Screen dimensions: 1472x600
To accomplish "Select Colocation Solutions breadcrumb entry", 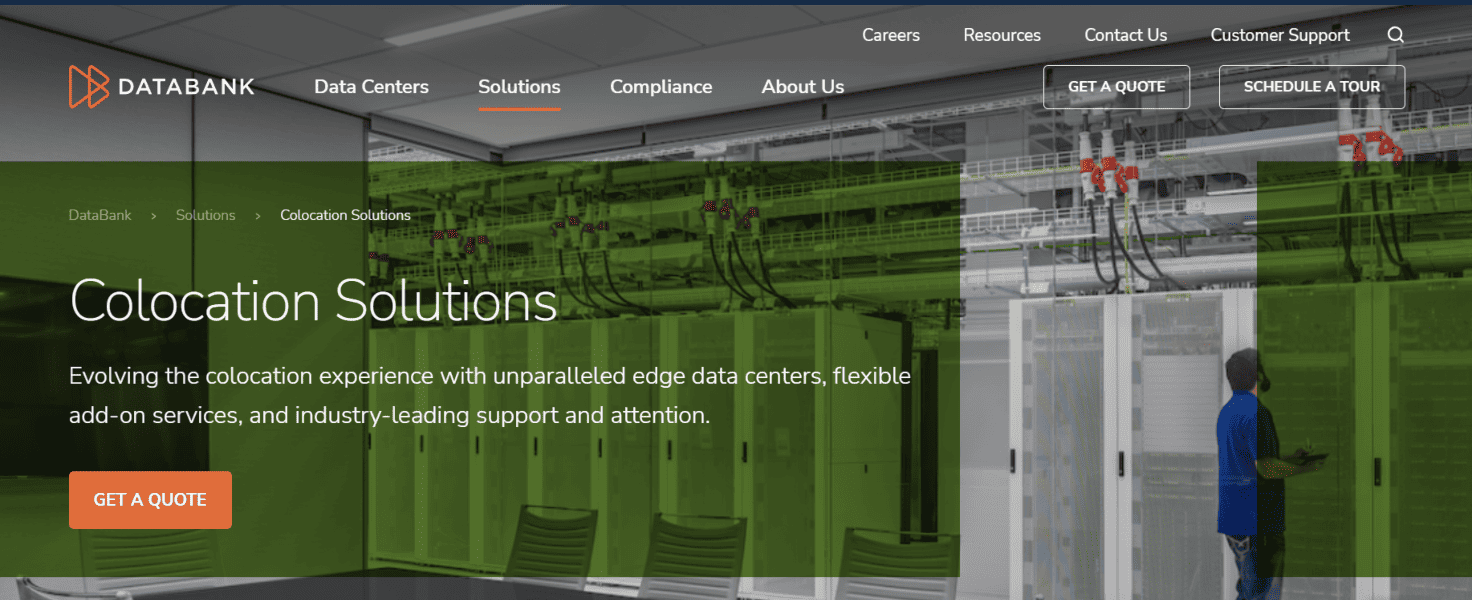I will 345,215.
